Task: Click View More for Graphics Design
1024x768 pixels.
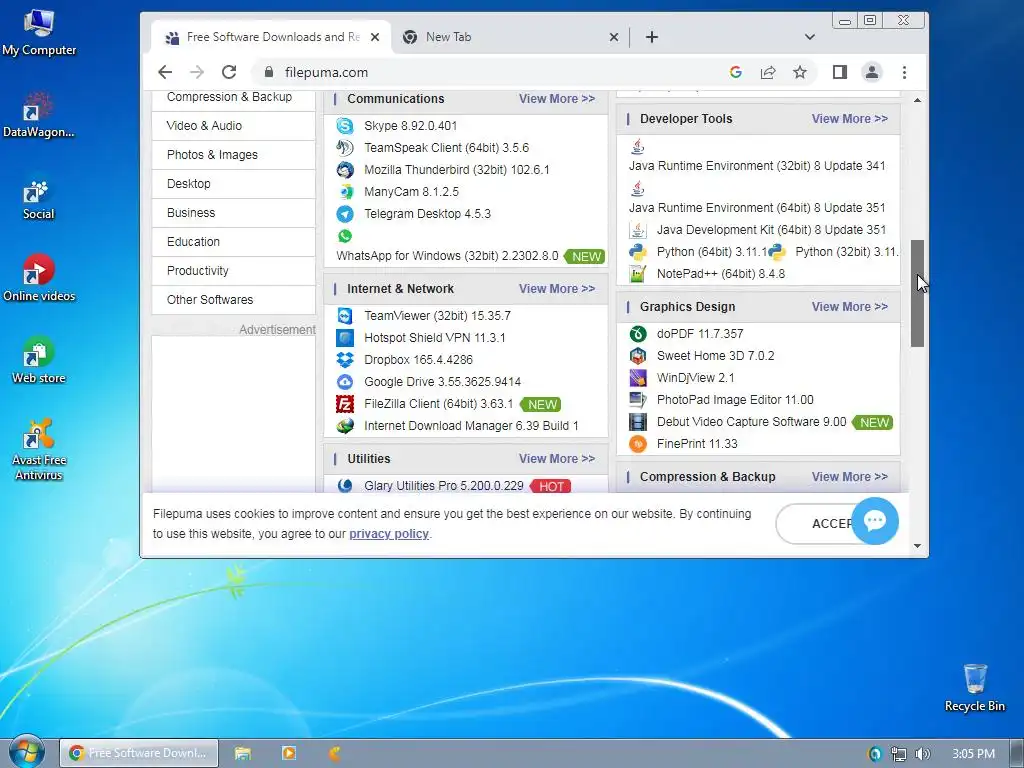Action: (850, 307)
